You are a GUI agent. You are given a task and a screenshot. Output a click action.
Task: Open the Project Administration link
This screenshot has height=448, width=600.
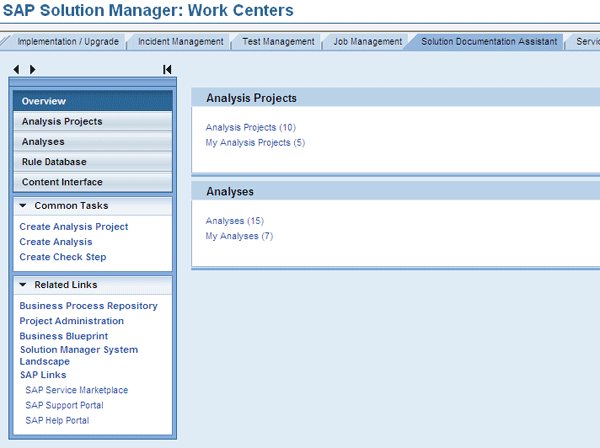click(x=72, y=321)
